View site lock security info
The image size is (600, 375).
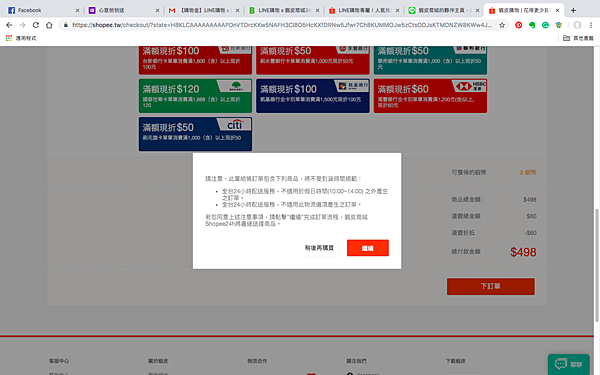coord(66,25)
